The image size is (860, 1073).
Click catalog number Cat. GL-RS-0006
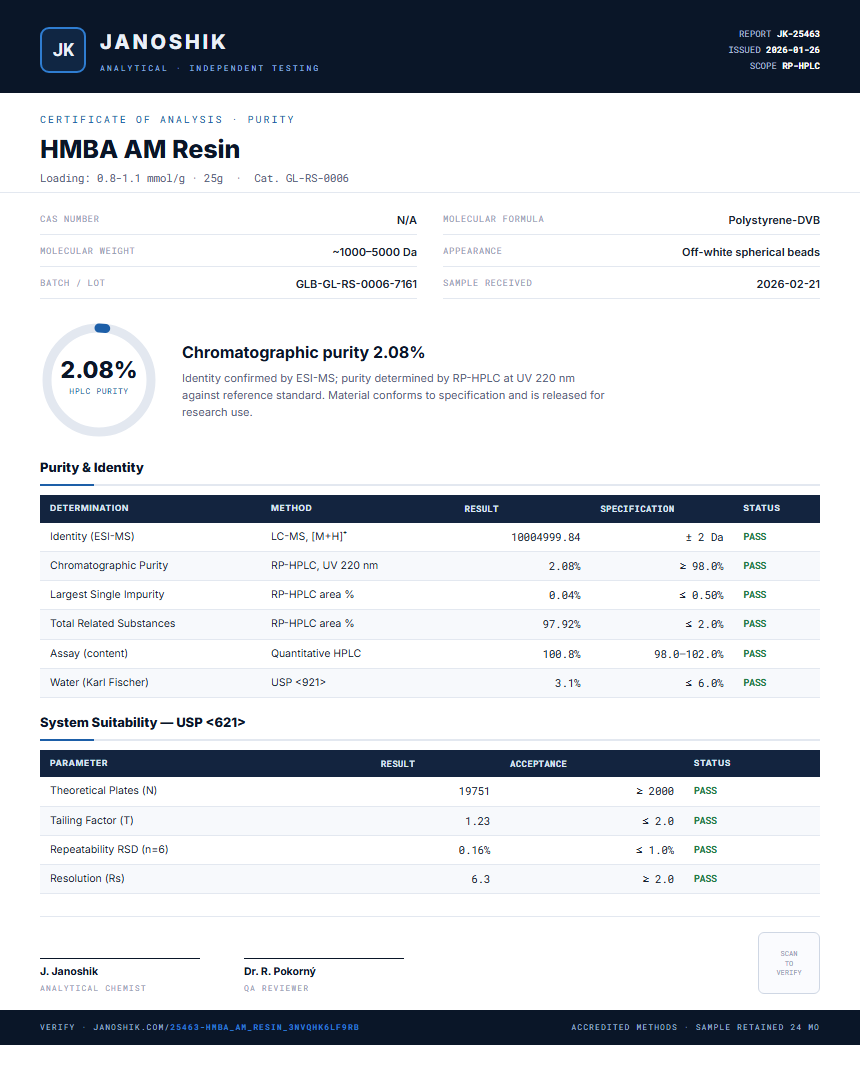click(x=301, y=178)
